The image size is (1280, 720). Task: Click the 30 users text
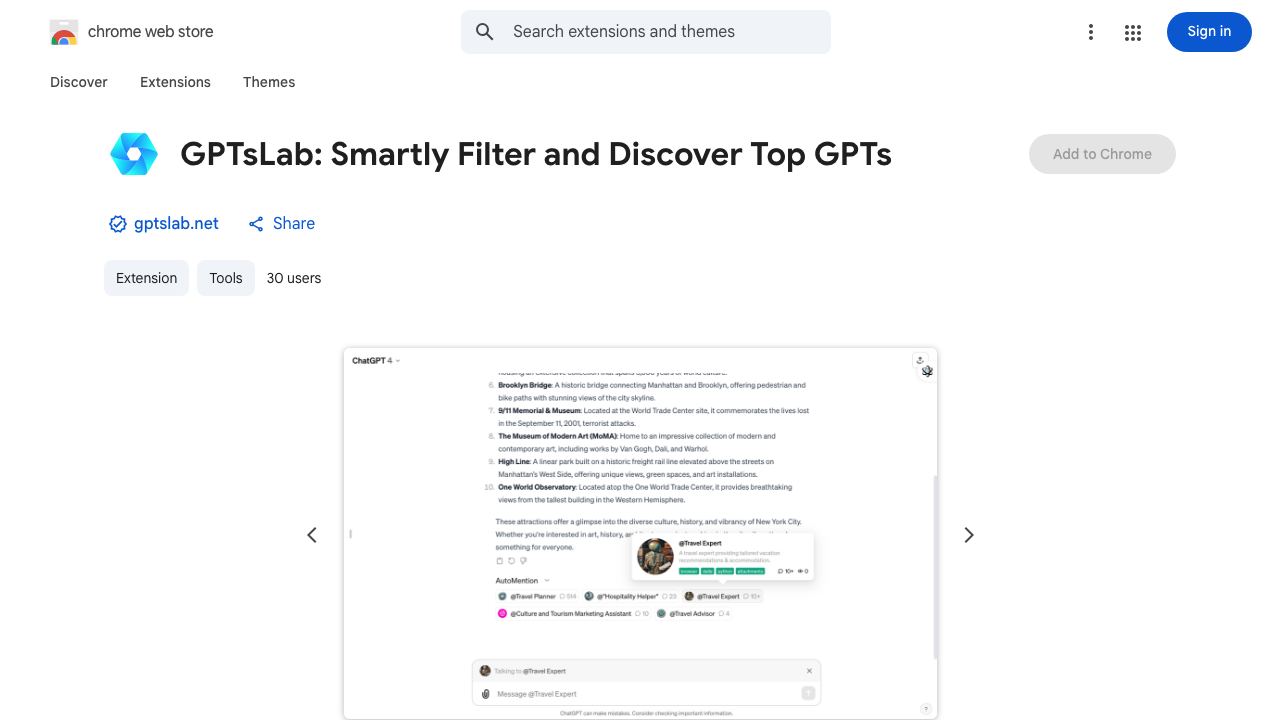(x=294, y=278)
